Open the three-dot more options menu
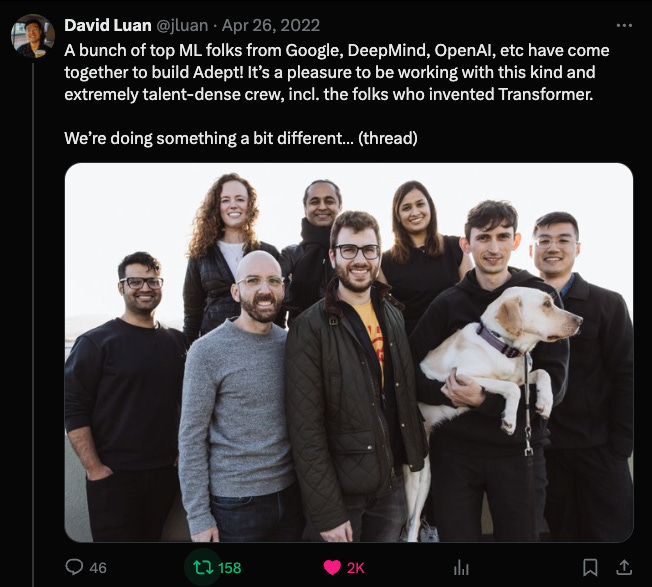 (x=624, y=25)
